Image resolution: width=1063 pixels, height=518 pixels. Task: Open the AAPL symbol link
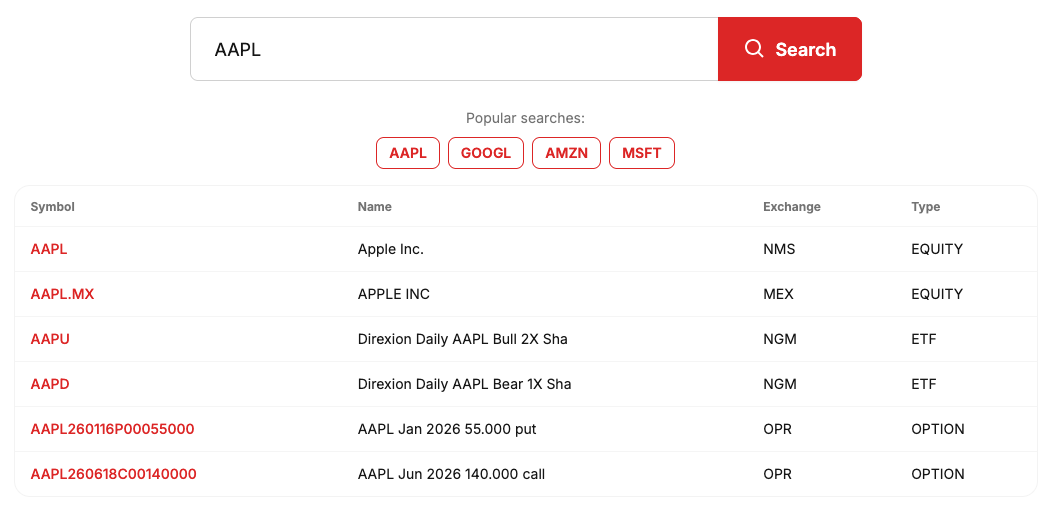click(x=49, y=249)
